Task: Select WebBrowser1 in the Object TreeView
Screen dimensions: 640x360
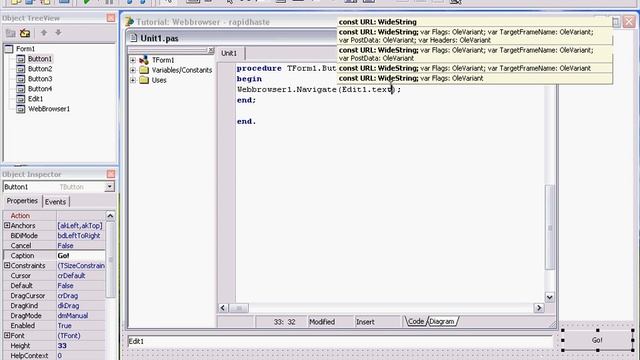Action: [x=49, y=109]
